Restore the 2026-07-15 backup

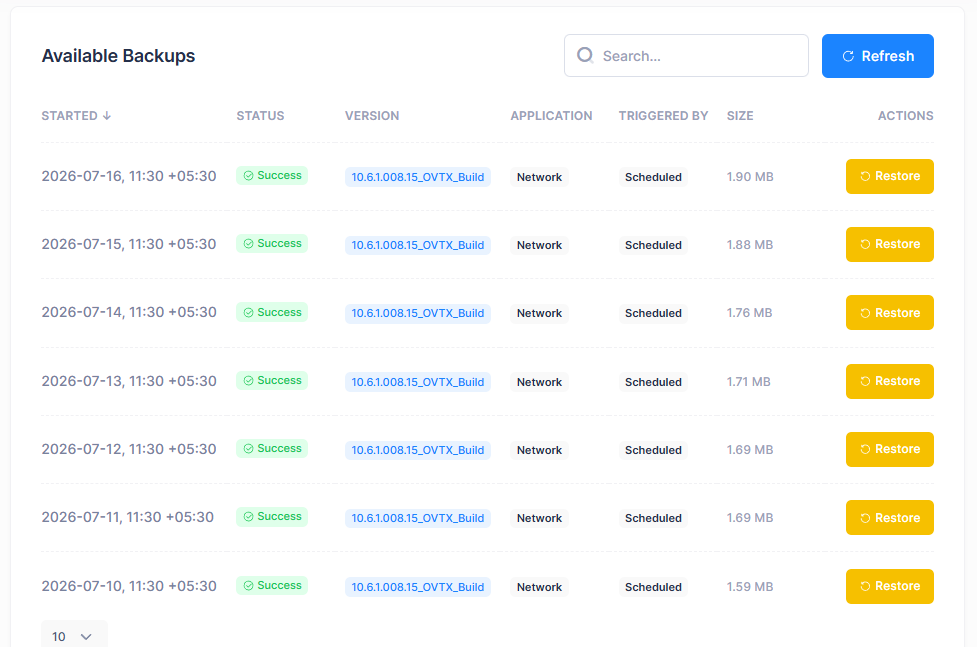tap(889, 244)
